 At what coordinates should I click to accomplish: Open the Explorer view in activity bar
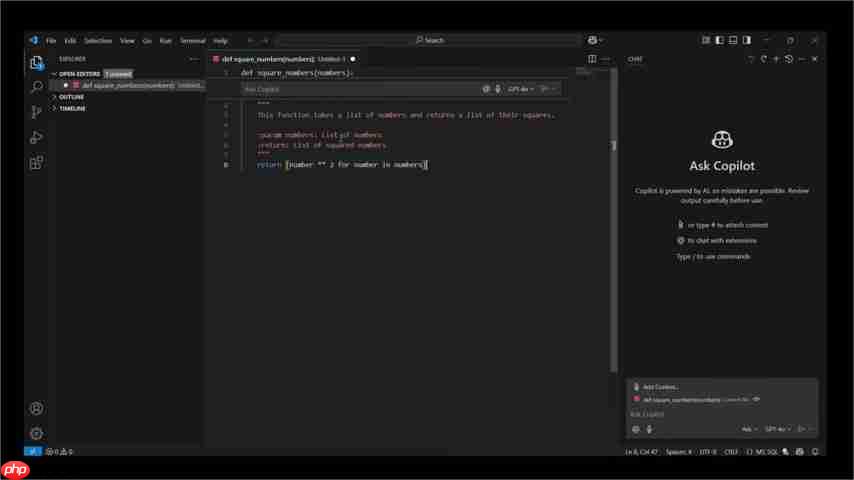36,63
